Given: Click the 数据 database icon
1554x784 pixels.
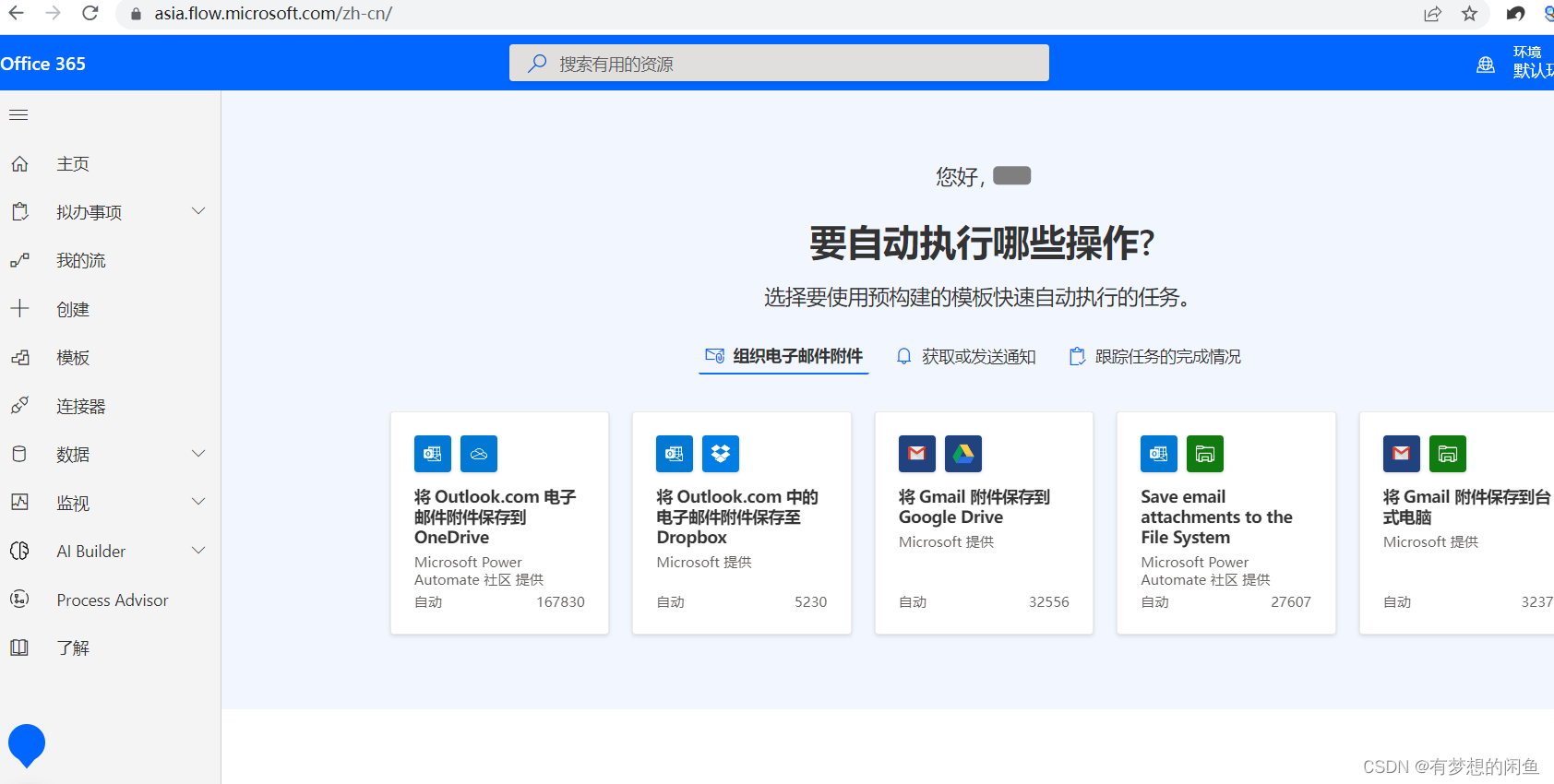Looking at the screenshot, I should (x=19, y=455).
